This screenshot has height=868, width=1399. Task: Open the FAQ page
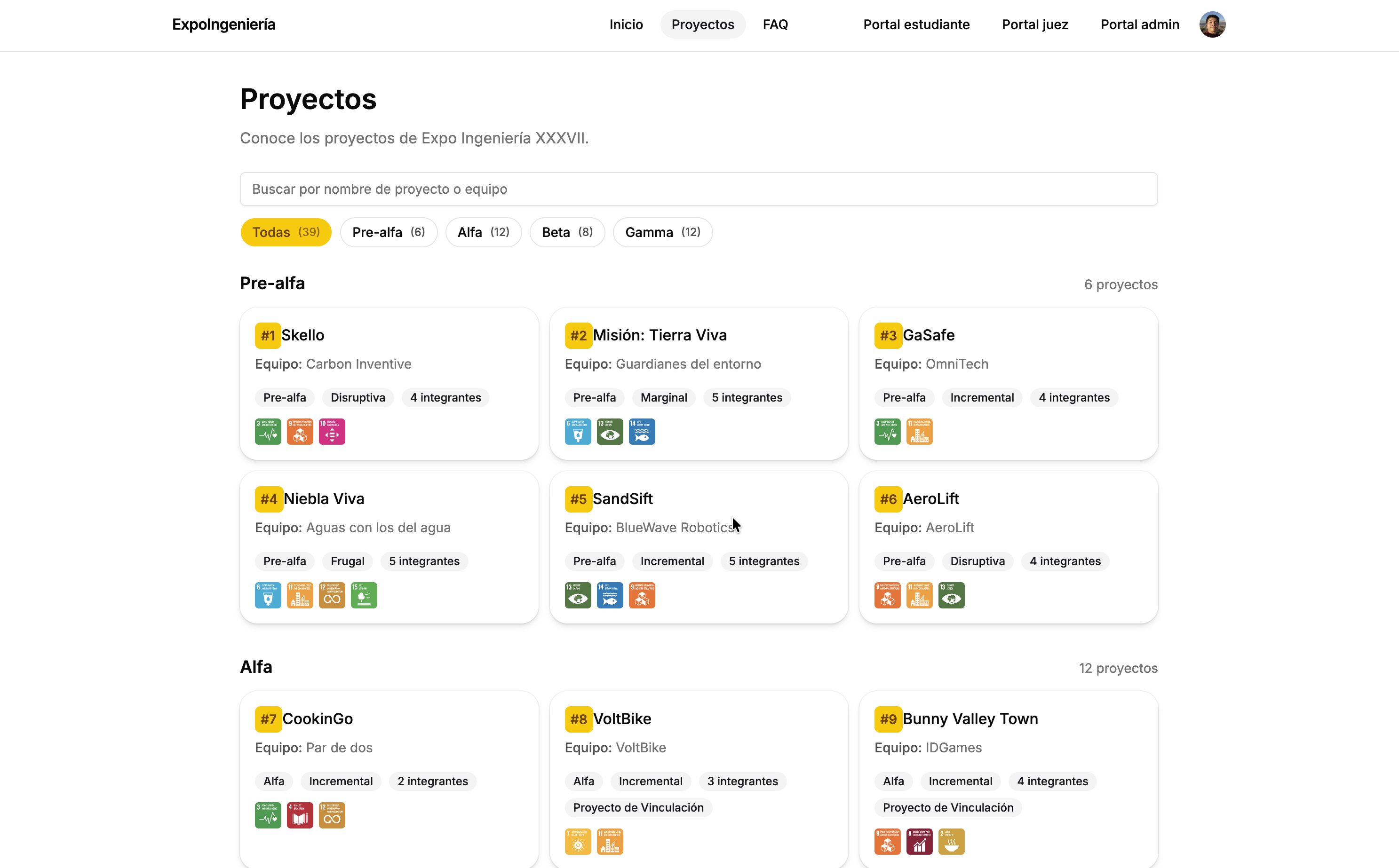[x=775, y=24]
